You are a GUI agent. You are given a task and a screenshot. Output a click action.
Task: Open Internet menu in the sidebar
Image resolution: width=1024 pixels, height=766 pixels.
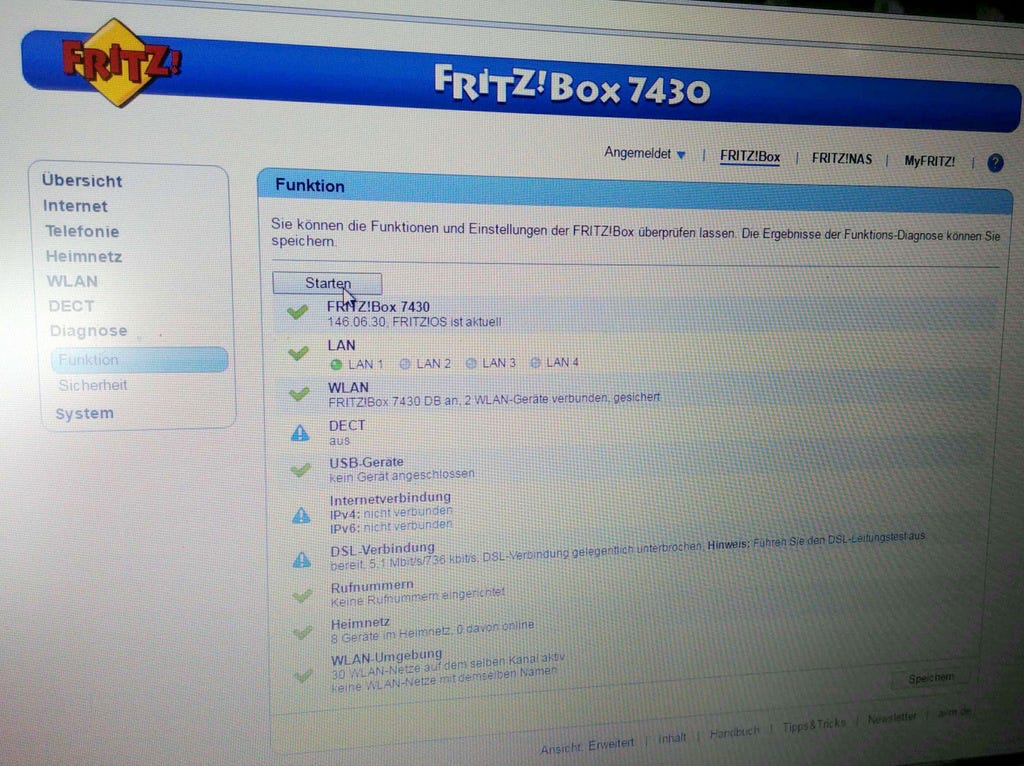75,206
